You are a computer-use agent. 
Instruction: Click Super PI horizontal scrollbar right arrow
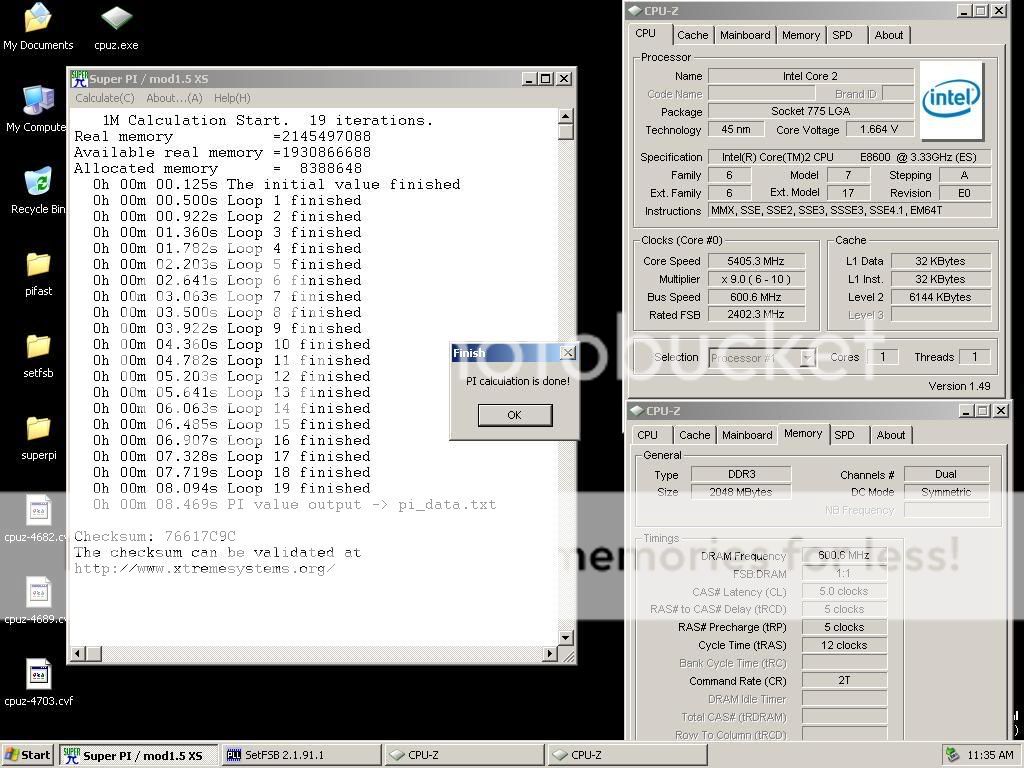click(551, 653)
